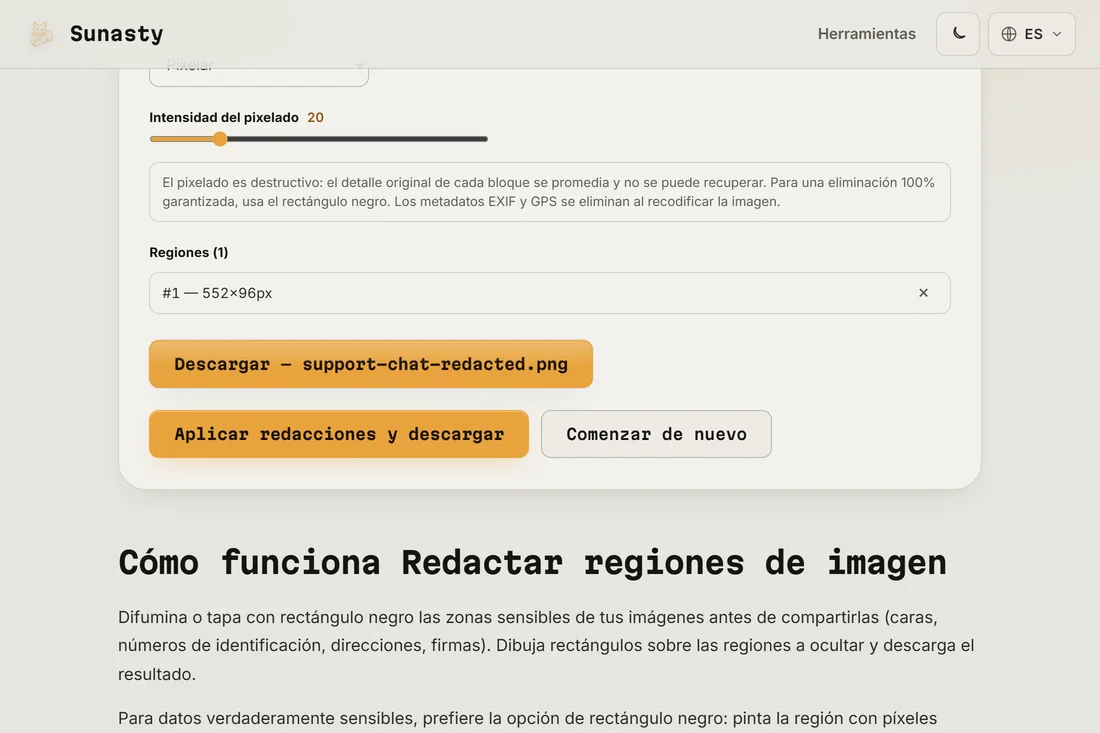
Task: Click the dark part of intensity slider track
Action: click(x=357, y=139)
